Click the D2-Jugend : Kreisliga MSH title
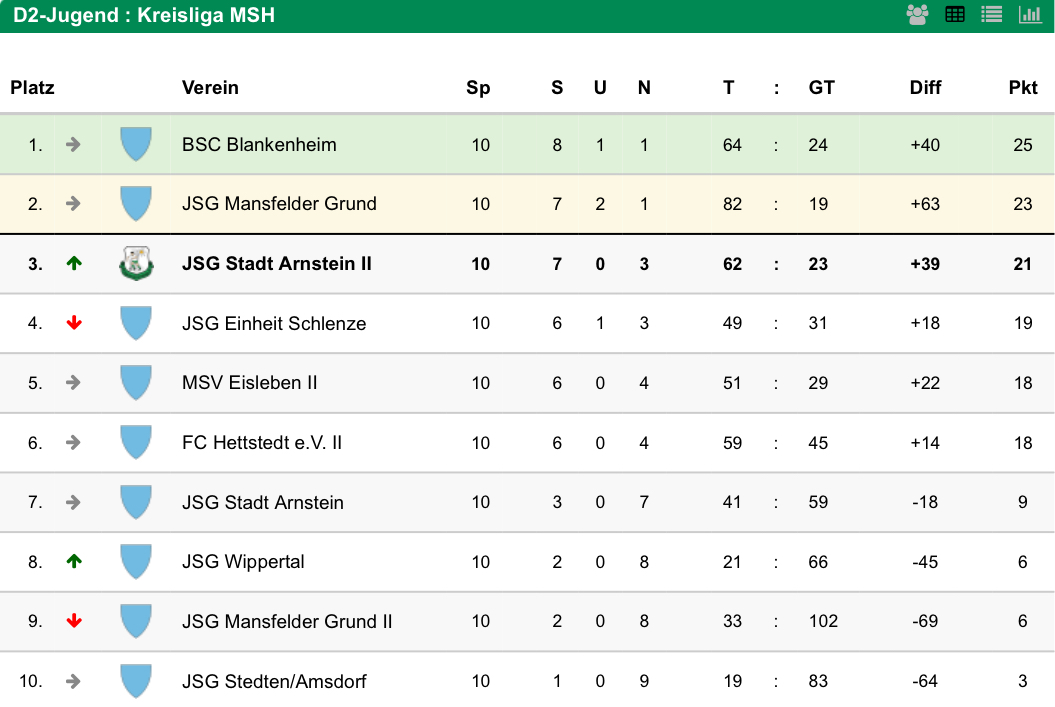This screenshot has height=707, width=1055. tap(144, 15)
